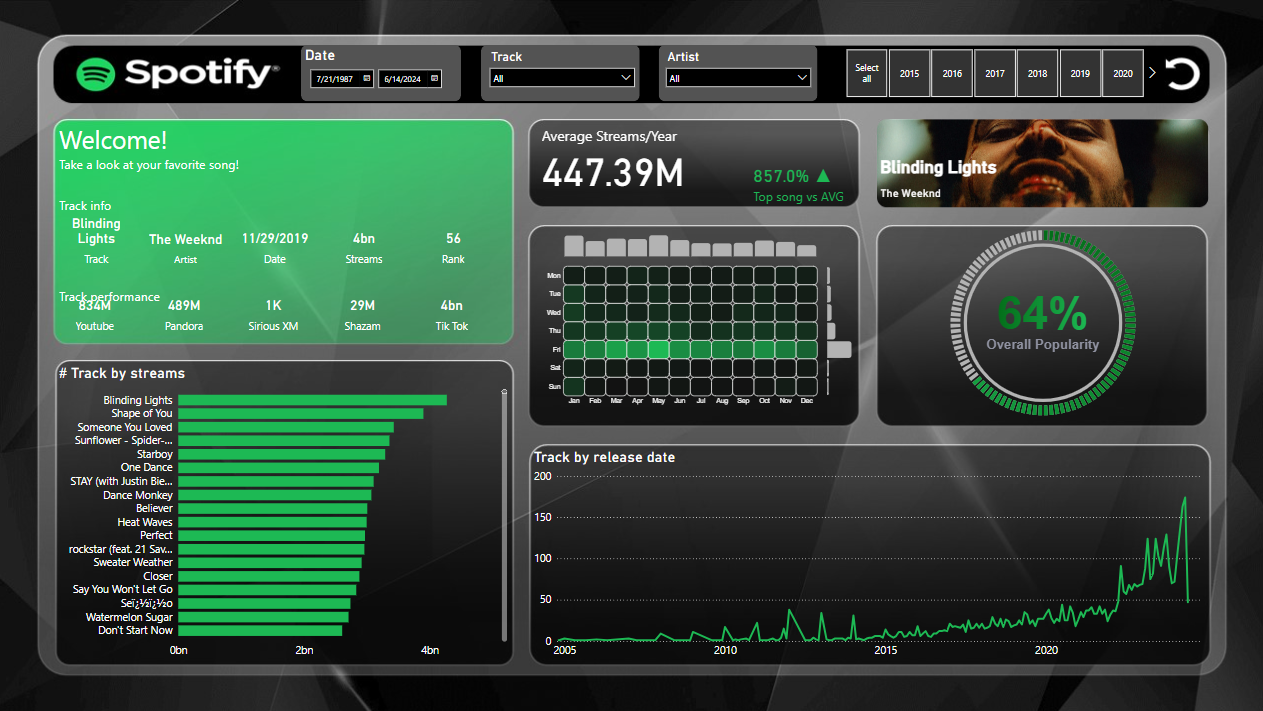This screenshot has height=711, width=1263.
Task: Toggle the 2015 year filter
Action: 909,74
